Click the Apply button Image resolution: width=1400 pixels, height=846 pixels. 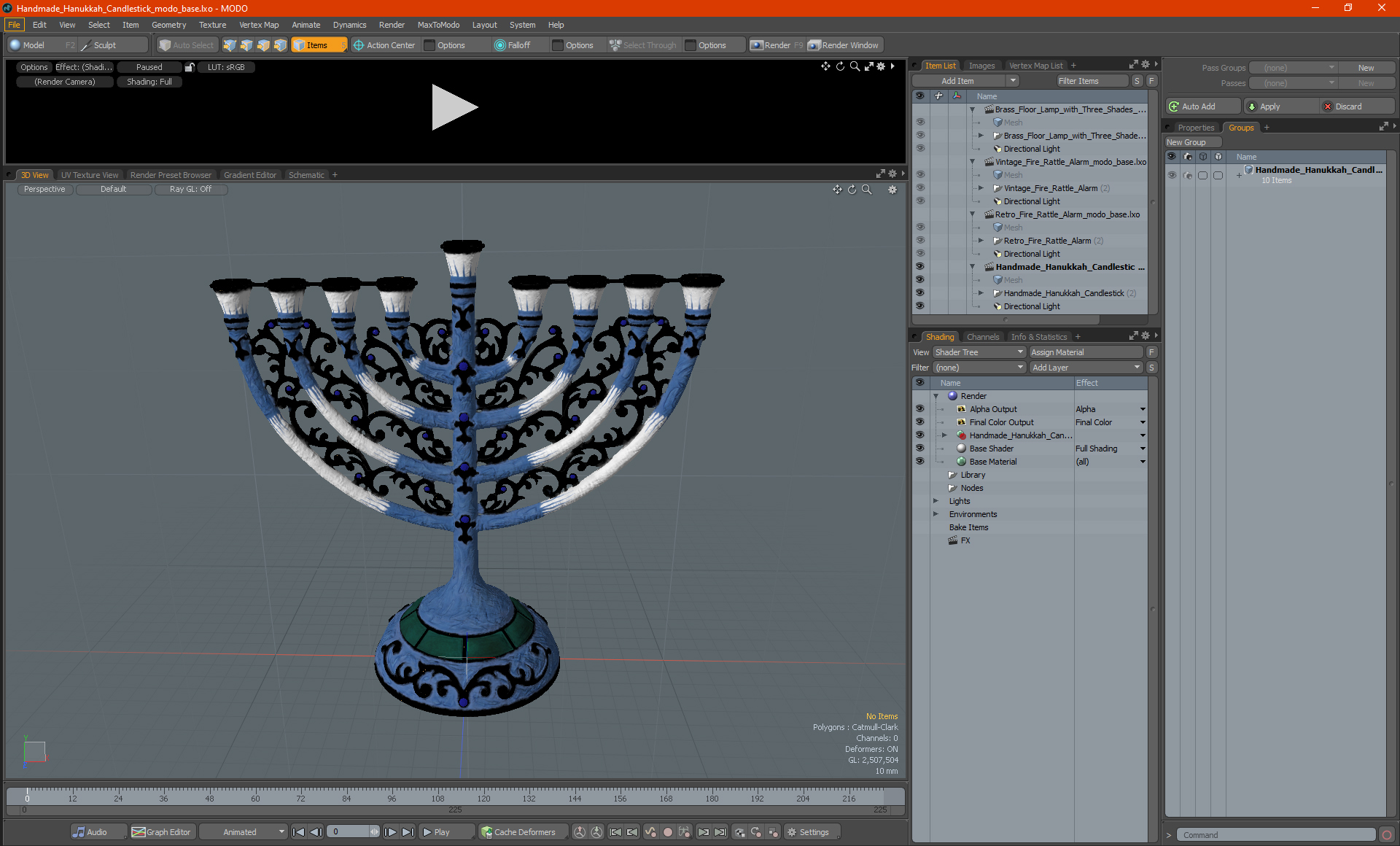1280,106
